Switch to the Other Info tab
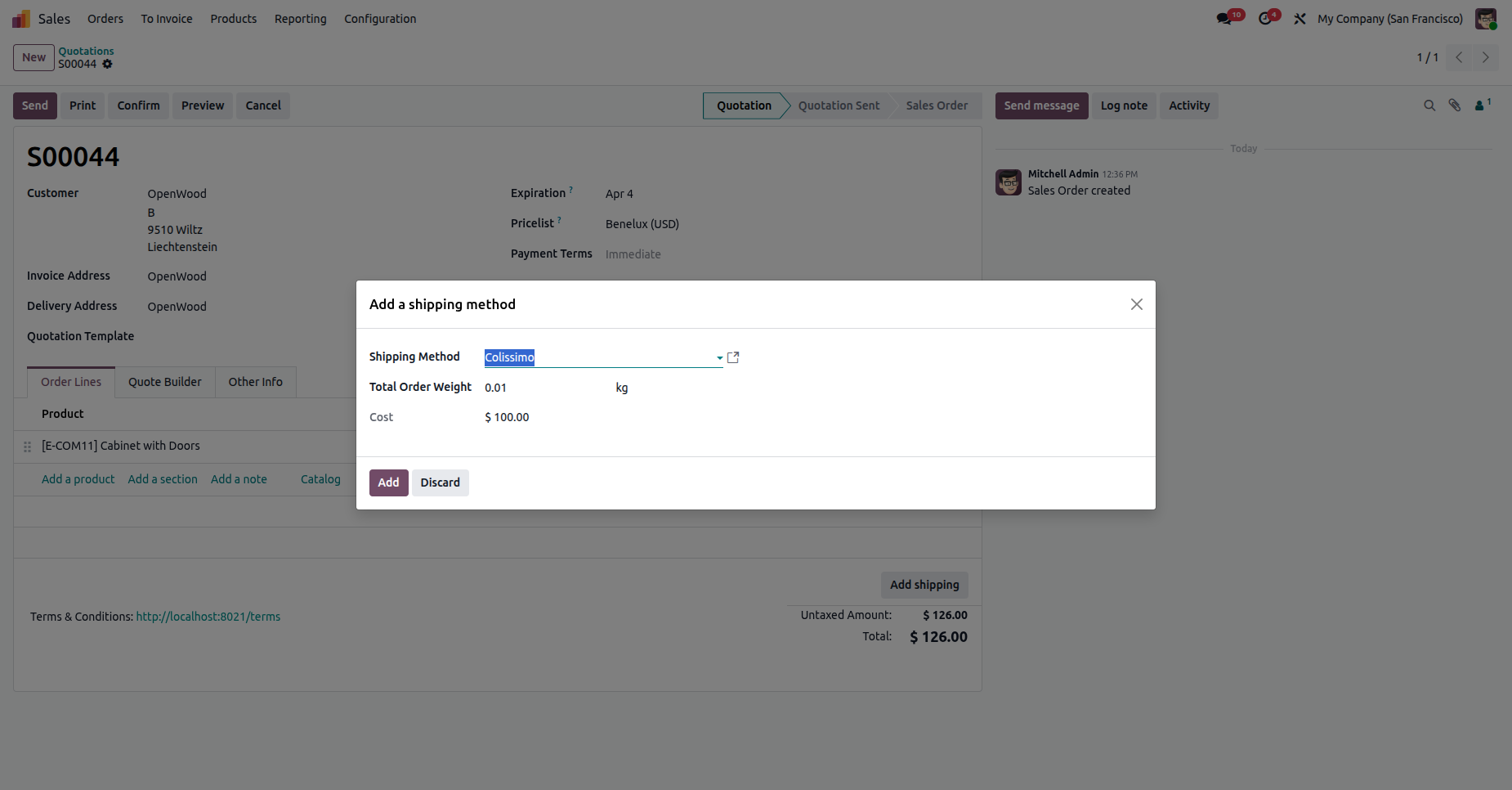The width and height of the screenshot is (1512, 790). [255, 382]
